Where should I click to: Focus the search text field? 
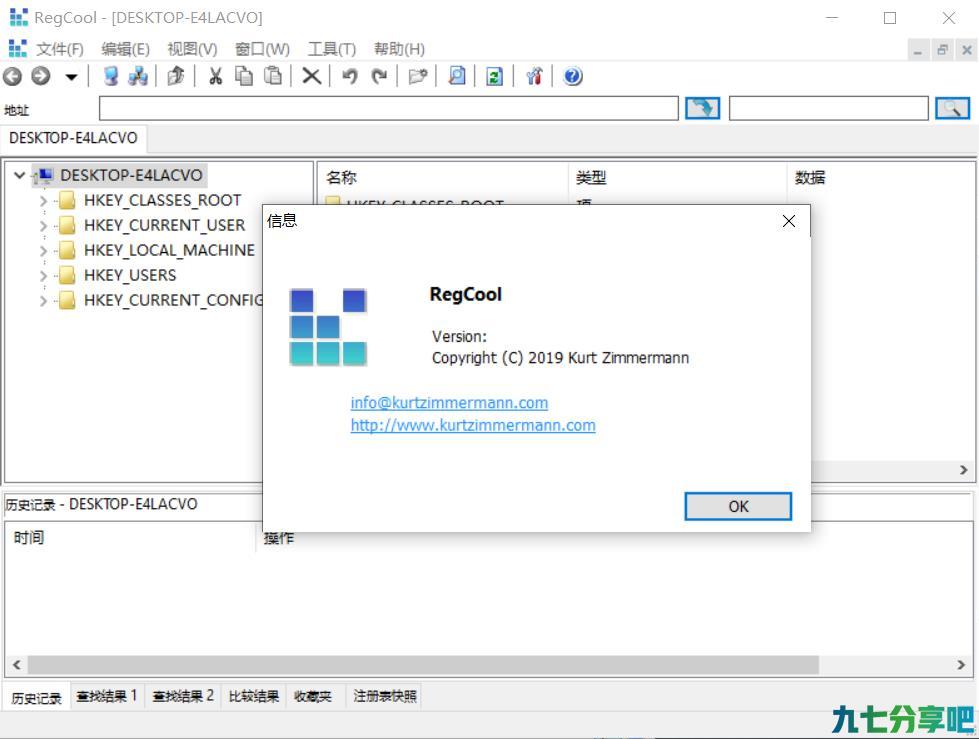[829, 109]
